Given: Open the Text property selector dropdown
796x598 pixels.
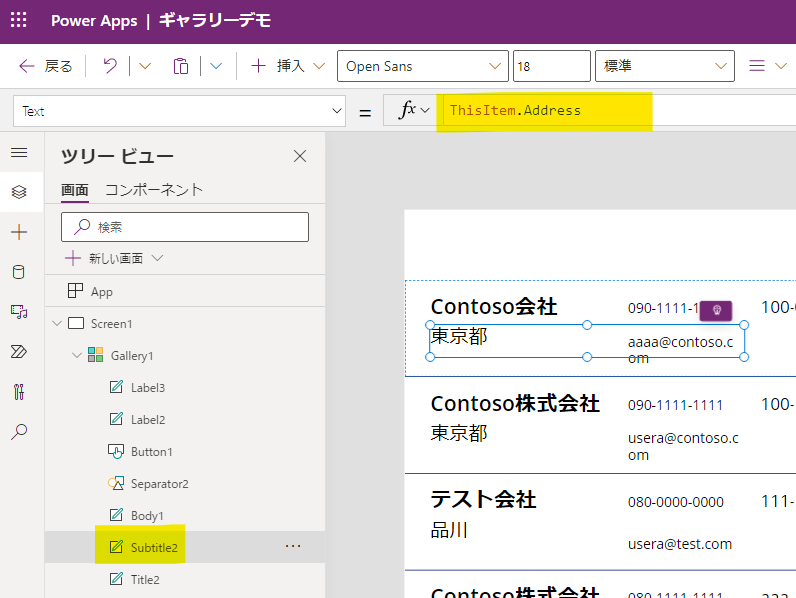Looking at the screenshot, I should tap(179, 111).
